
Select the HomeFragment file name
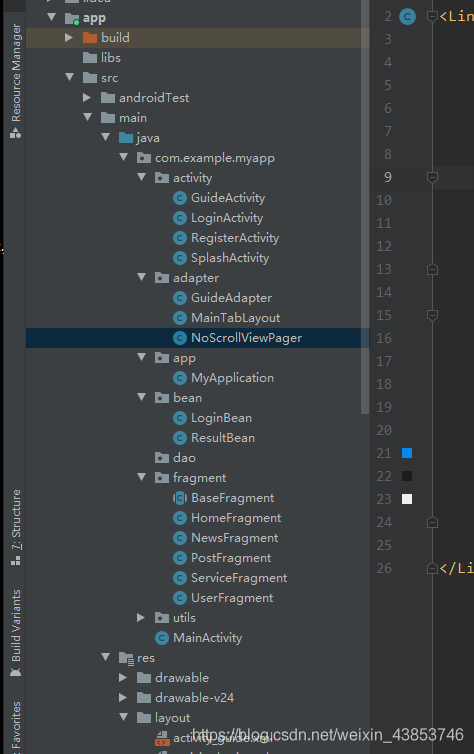coord(236,518)
